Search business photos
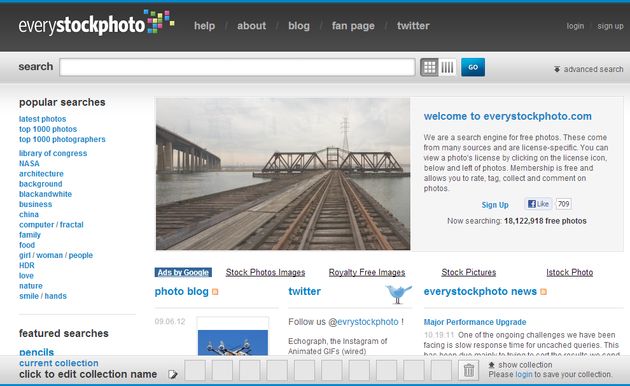The image size is (630, 386). (x=35, y=204)
